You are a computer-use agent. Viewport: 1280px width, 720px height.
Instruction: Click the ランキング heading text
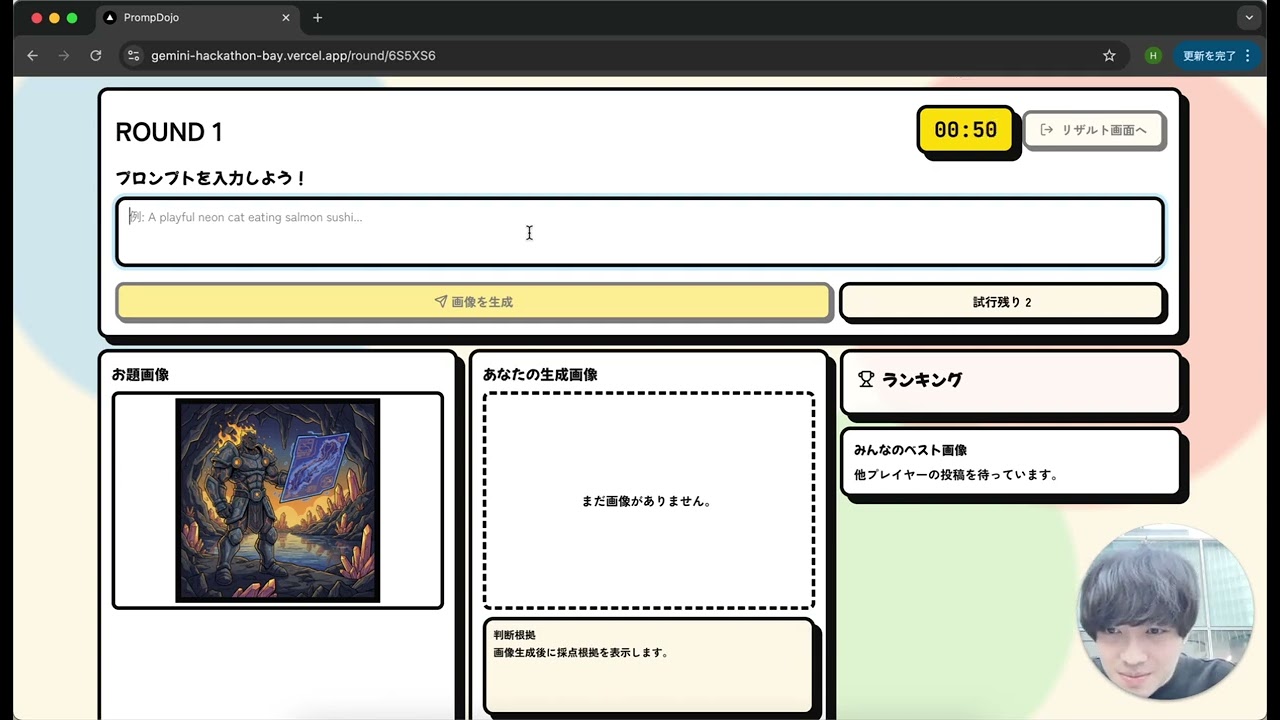922,379
